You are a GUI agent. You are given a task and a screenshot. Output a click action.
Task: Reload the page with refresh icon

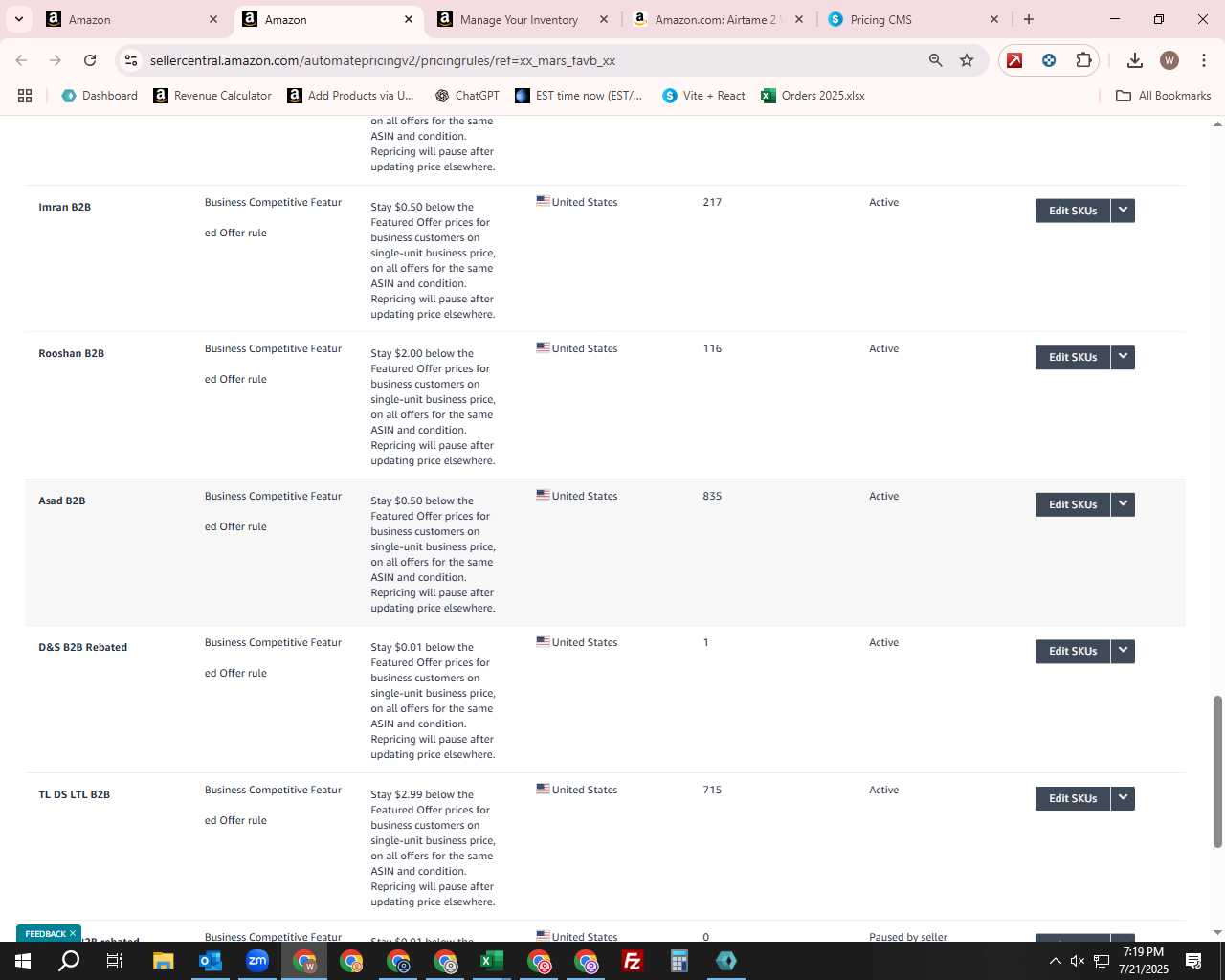[90, 60]
